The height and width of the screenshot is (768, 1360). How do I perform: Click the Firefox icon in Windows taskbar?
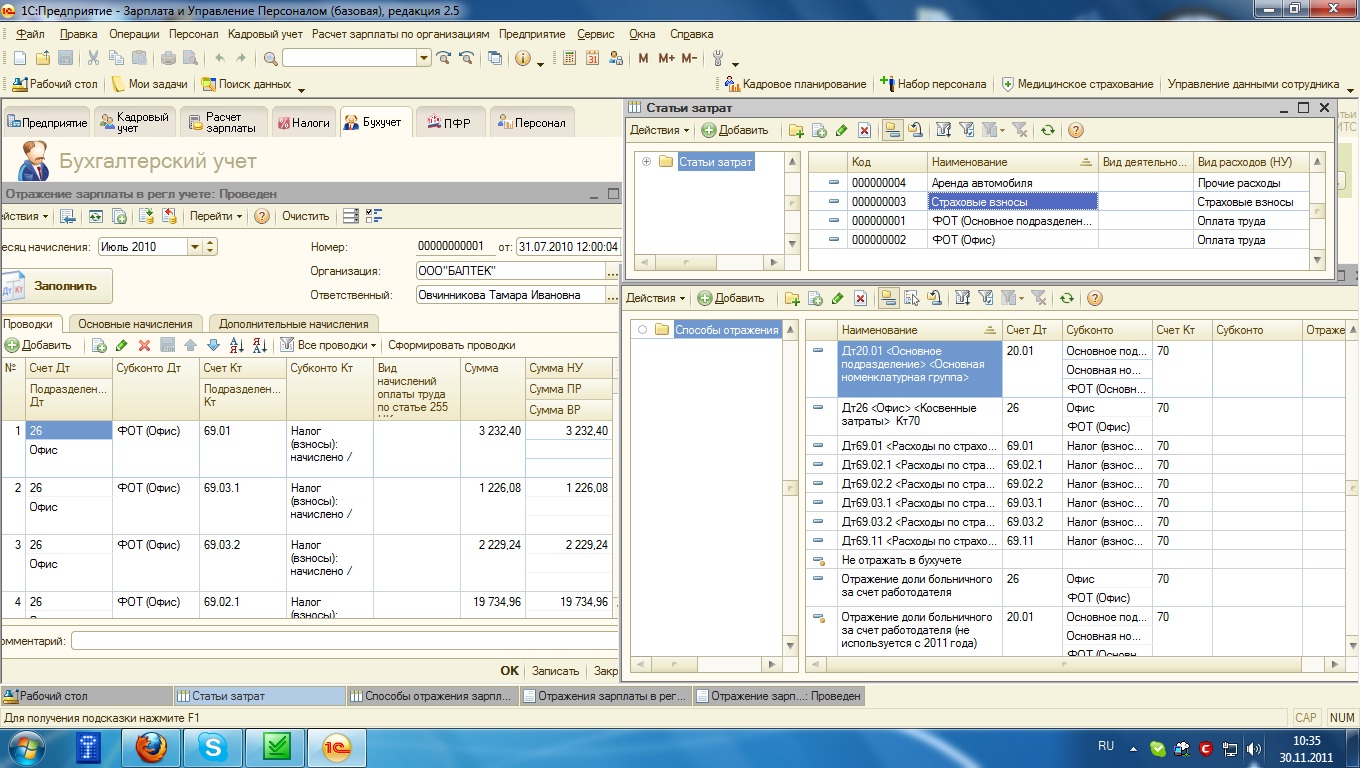coord(150,746)
